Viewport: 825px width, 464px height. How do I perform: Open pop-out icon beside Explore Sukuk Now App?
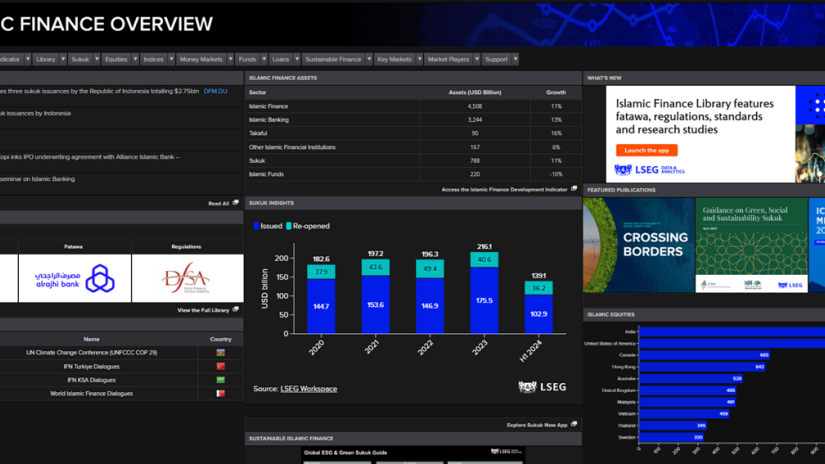click(574, 424)
